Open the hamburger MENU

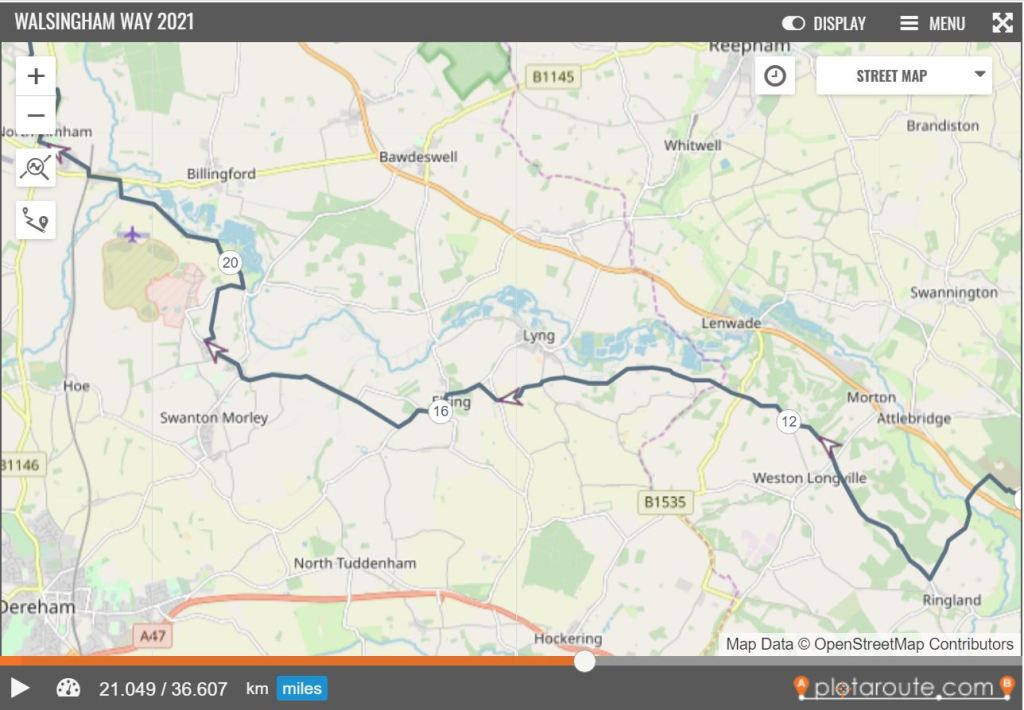click(932, 24)
